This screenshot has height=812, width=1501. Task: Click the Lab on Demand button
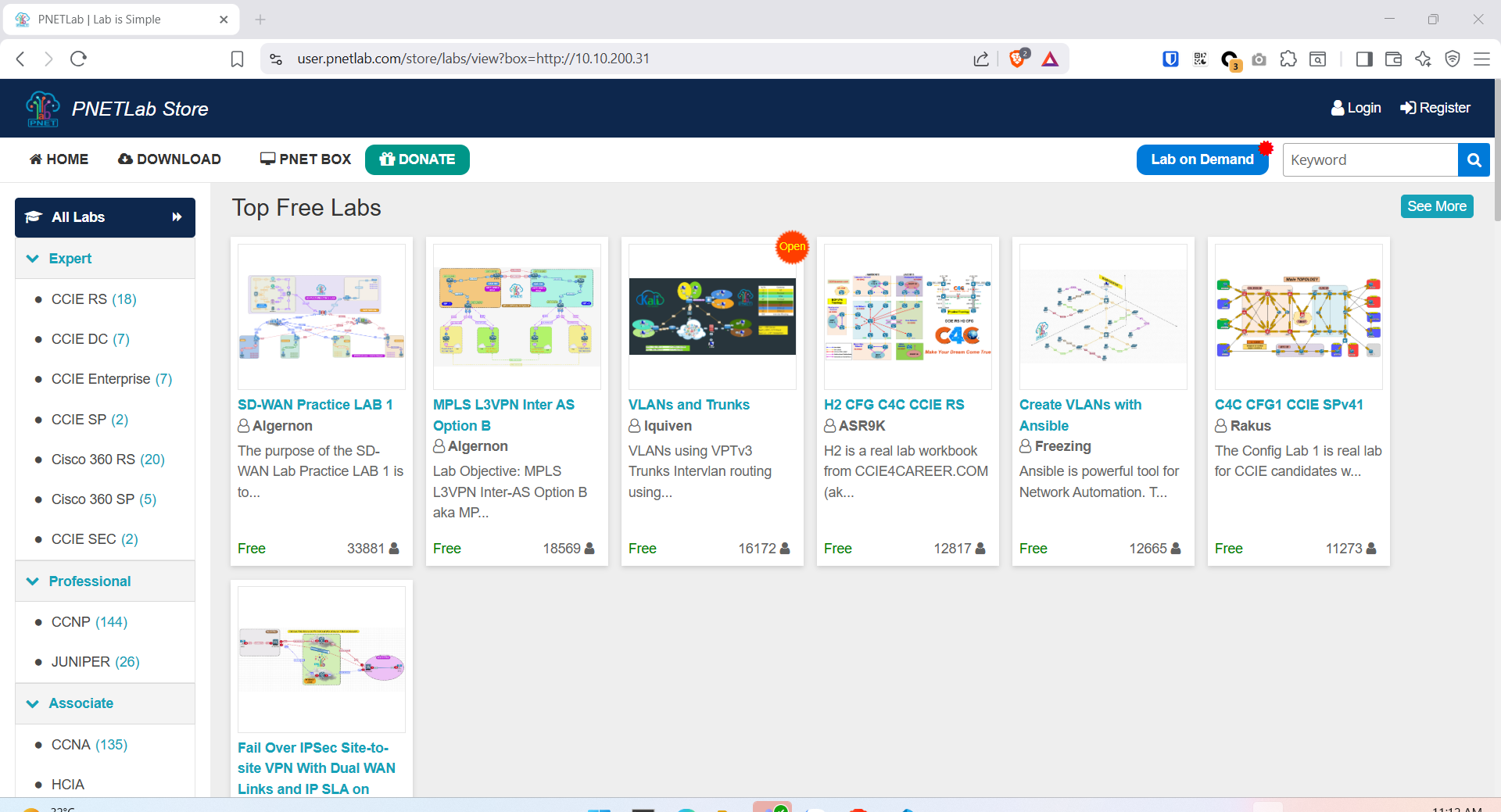[1202, 159]
